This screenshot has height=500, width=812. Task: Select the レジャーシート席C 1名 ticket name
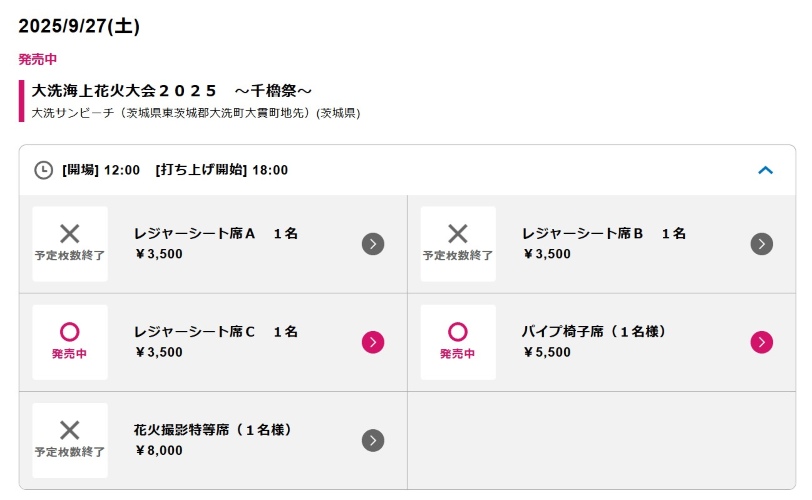(216, 332)
